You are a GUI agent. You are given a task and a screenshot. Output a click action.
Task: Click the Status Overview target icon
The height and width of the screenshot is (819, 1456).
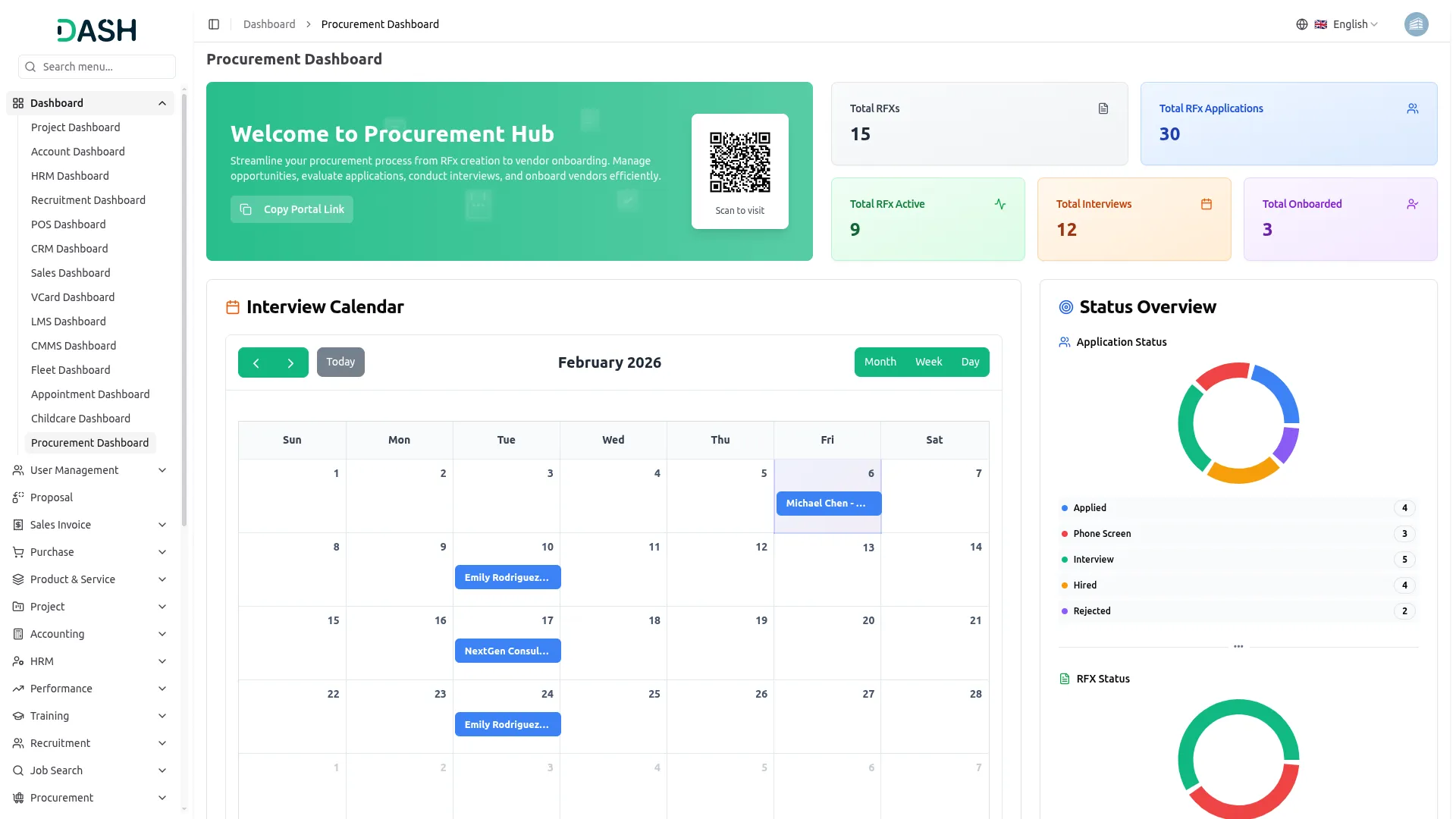(x=1065, y=307)
